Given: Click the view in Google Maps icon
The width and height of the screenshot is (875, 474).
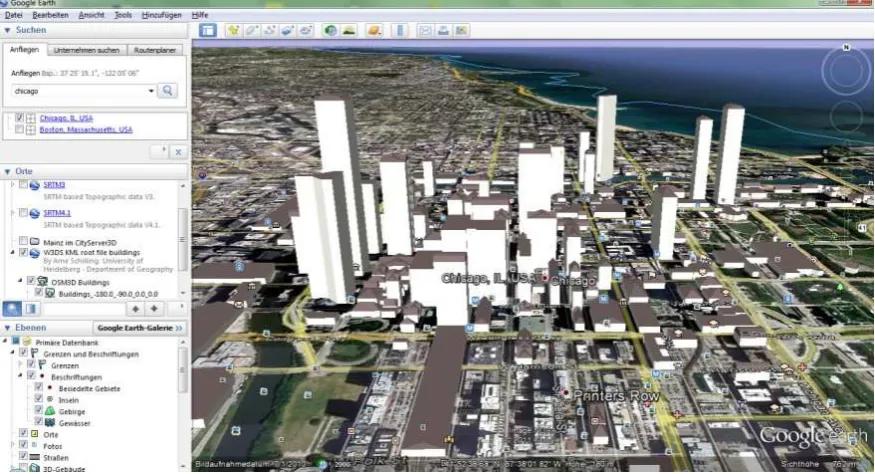Looking at the screenshot, I should 461,31.
